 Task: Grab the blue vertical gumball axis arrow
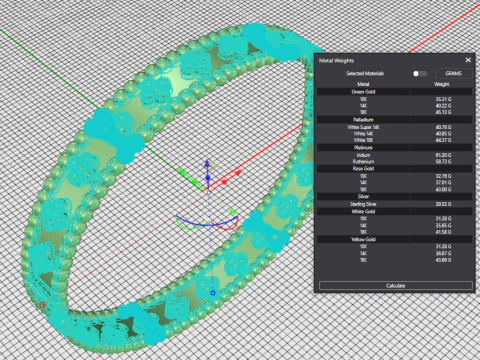click(207, 163)
